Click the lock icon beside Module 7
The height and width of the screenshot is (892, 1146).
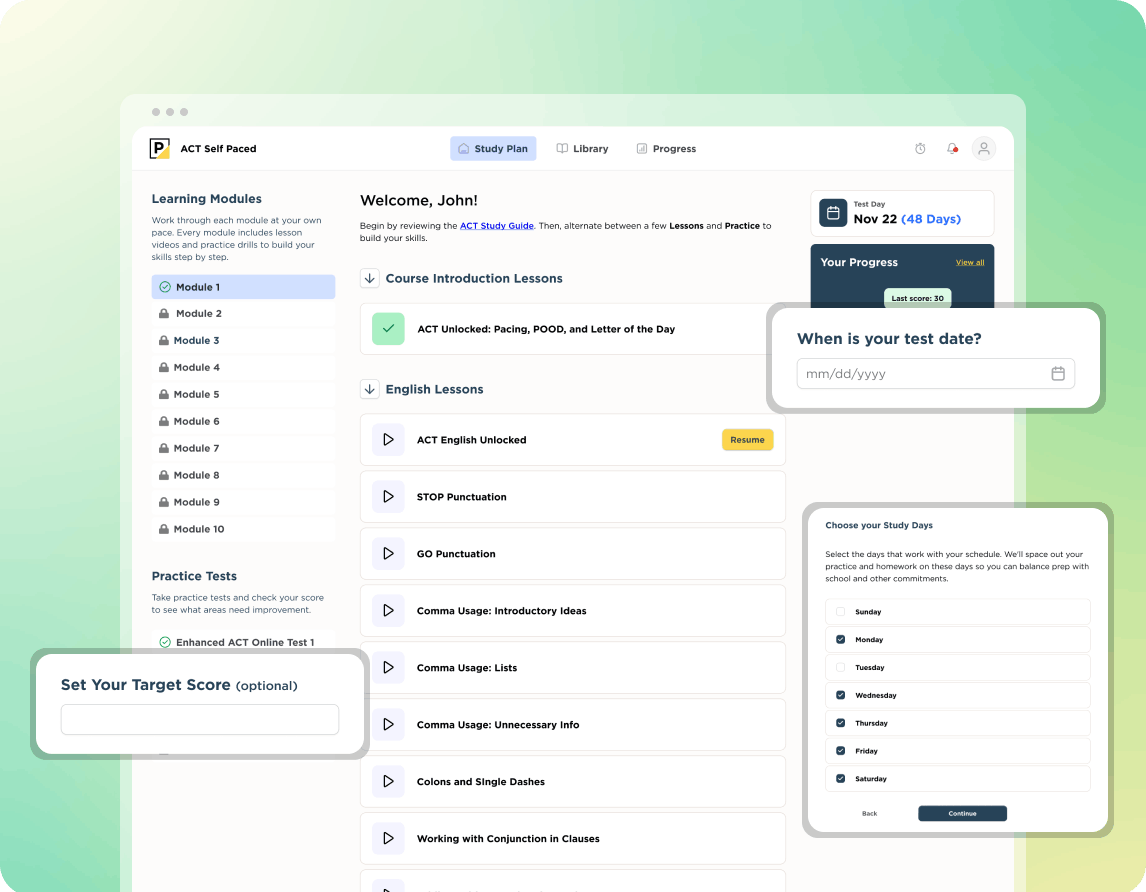click(x=164, y=448)
